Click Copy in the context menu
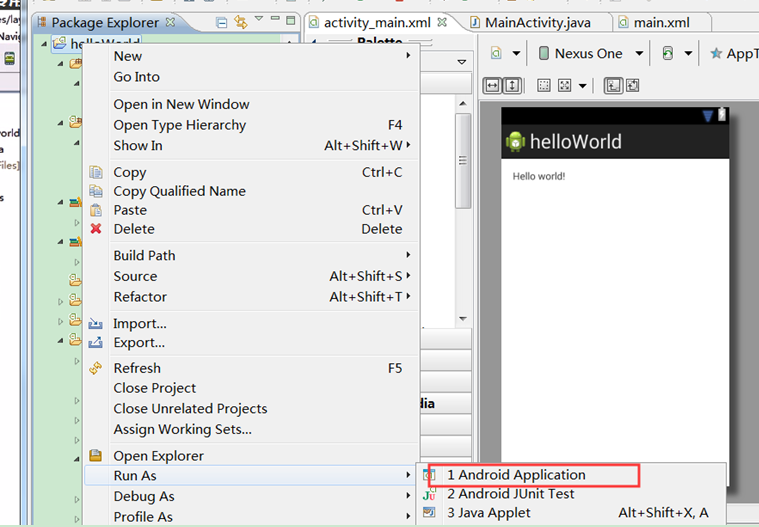Screen dimensions: 759x527 251,172
